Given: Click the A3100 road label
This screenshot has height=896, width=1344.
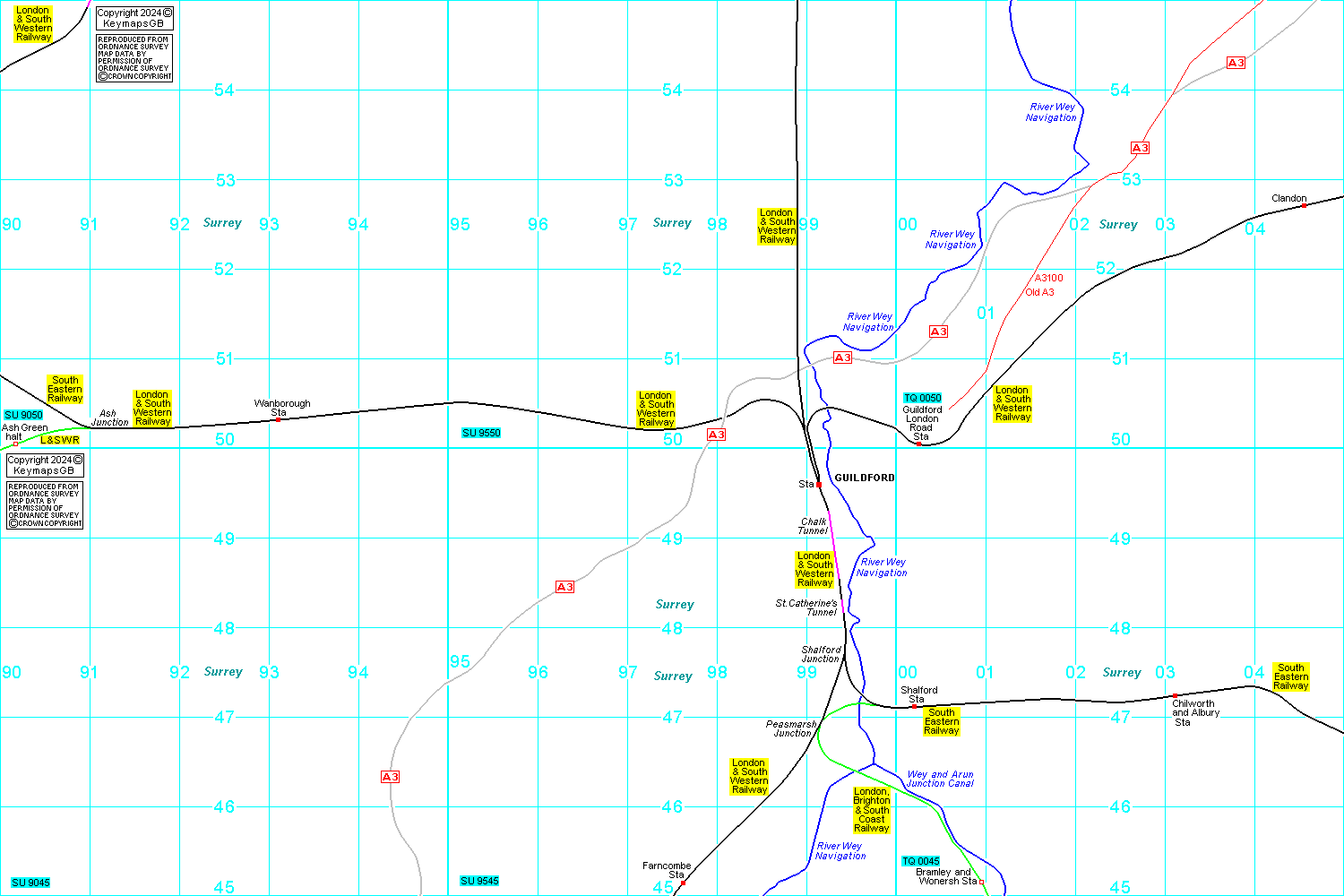Looking at the screenshot, I should [1048, 278].
